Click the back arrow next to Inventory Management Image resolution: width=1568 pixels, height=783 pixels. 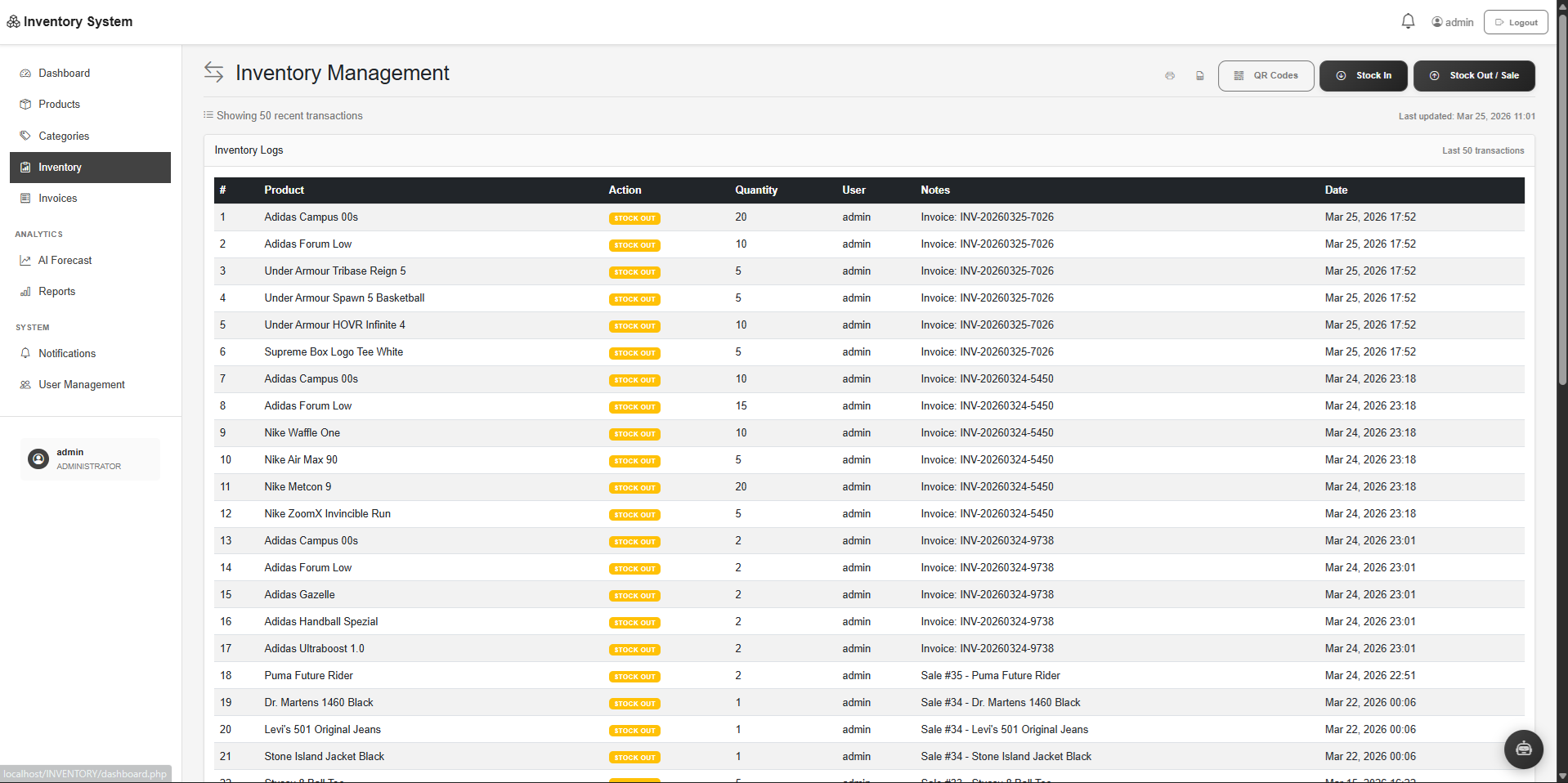click(213, 73)
